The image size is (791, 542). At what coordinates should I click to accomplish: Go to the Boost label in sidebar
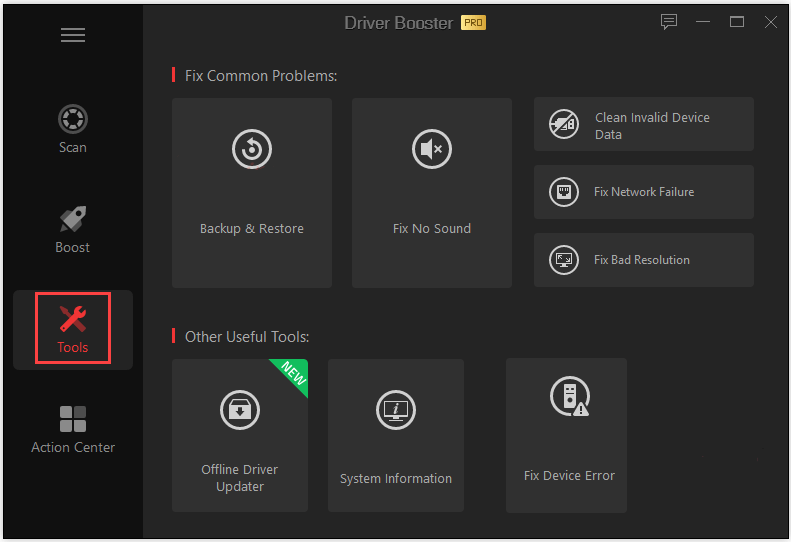(73, 247)
